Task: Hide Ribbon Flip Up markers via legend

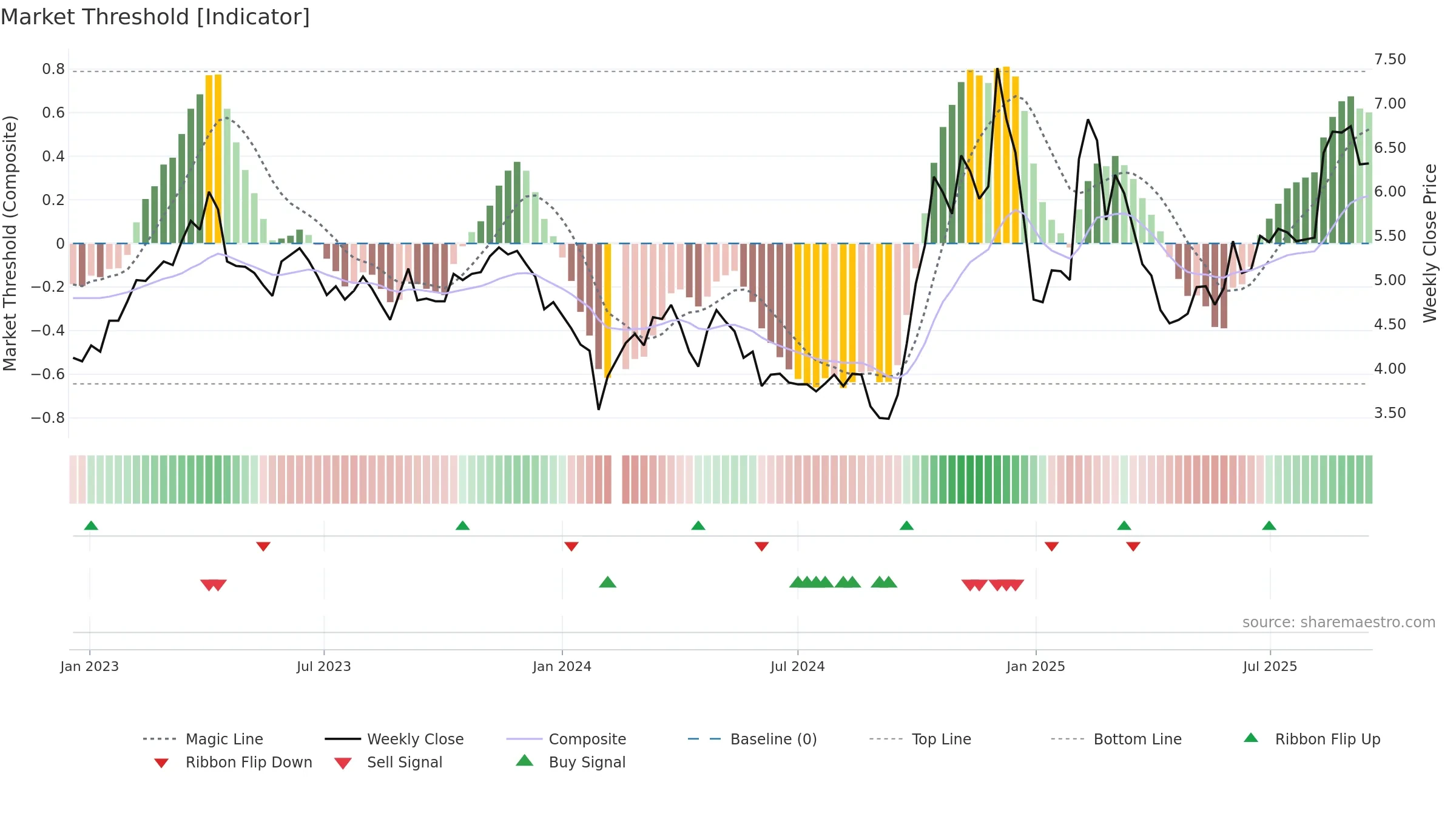Action: 1312,739
